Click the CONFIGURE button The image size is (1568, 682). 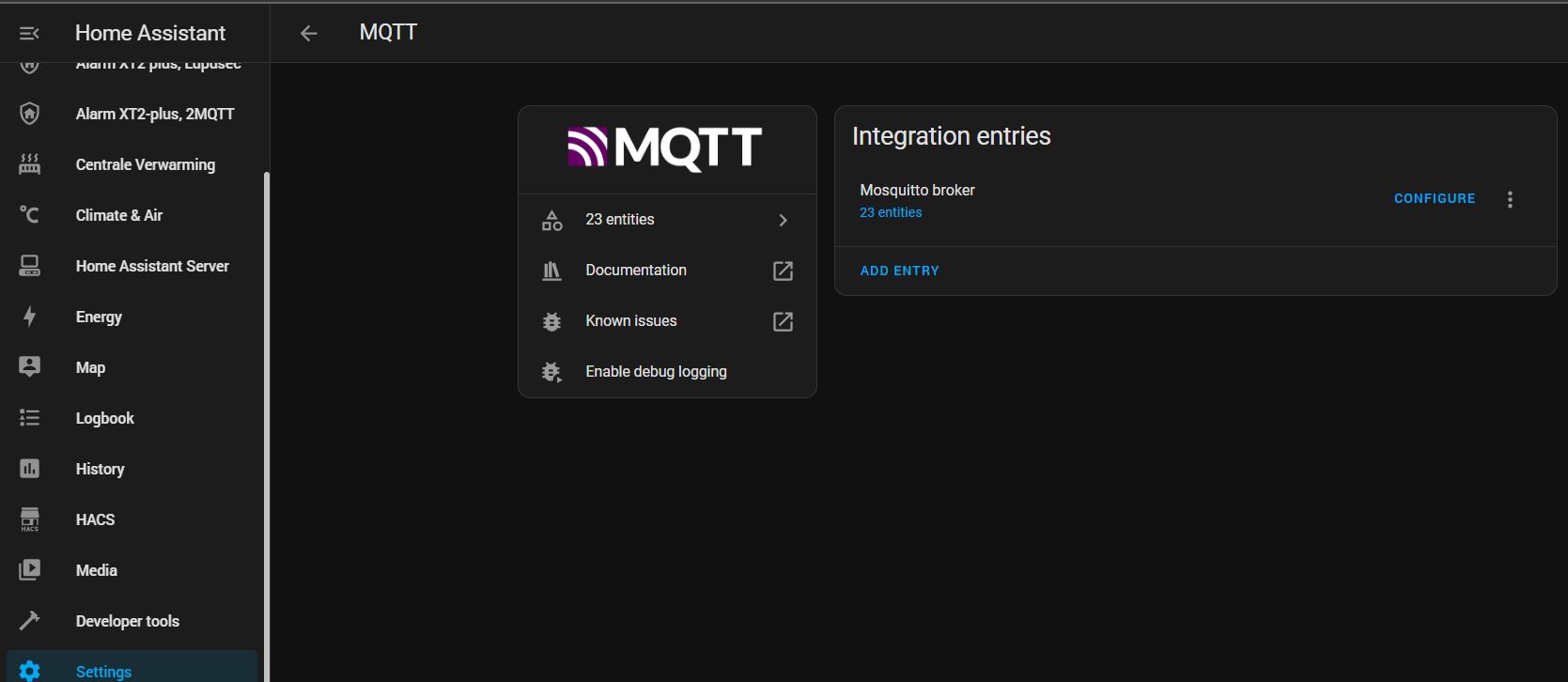pos(1434,198)
